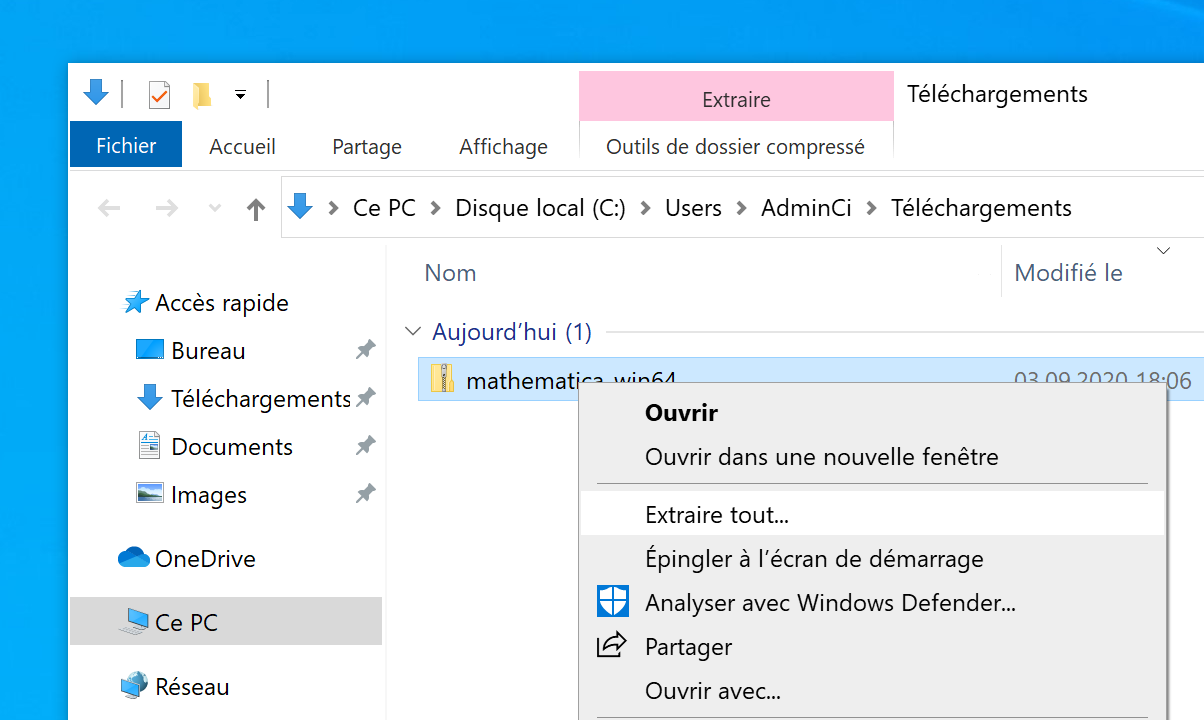Image resolution: width=1204 pixels, height=720 pixels.
Task: Sort by the Nom column header
Action: coord(450,273)
